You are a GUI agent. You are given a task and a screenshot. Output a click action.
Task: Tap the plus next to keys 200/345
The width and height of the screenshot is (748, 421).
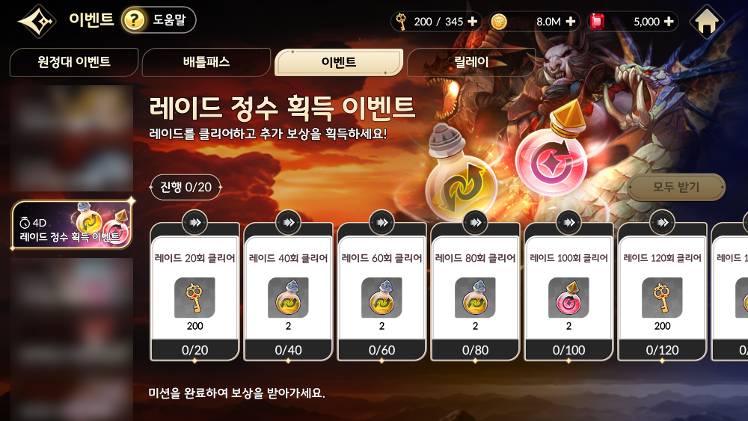pyautogui.click(x=472, y=21)
